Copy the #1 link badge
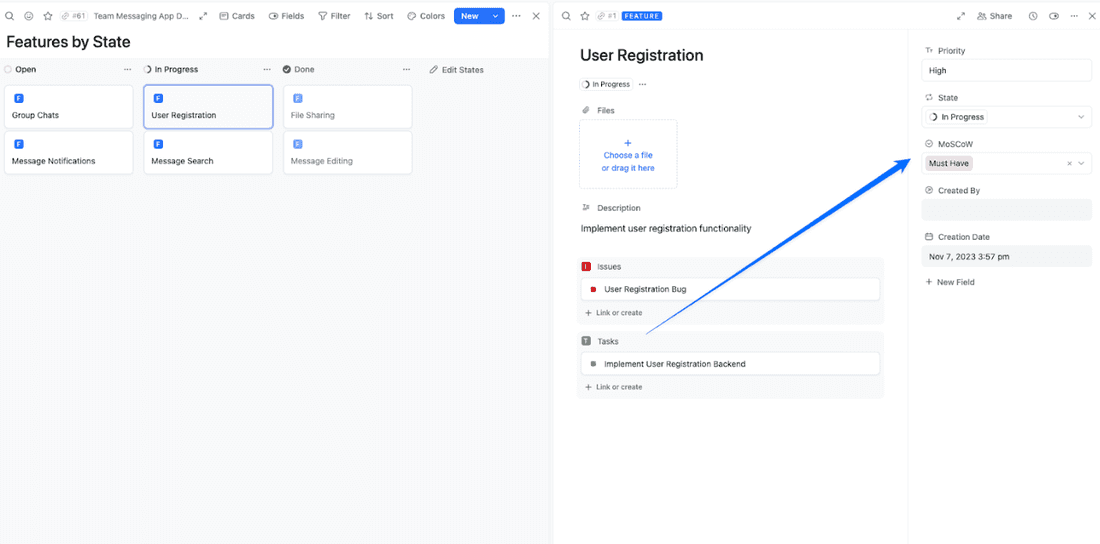The width and height of the screenshot is (1100, 544). [x=607, y=15]
